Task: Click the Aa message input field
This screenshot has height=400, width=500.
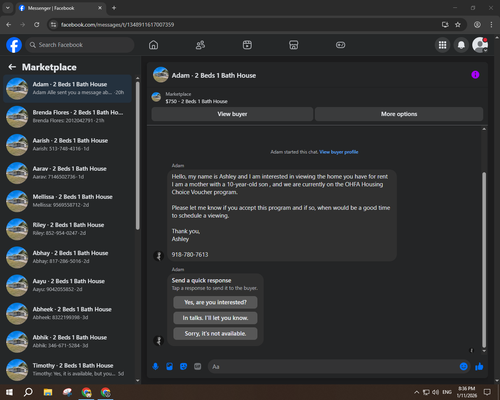Action: click(x=333, y=367)
